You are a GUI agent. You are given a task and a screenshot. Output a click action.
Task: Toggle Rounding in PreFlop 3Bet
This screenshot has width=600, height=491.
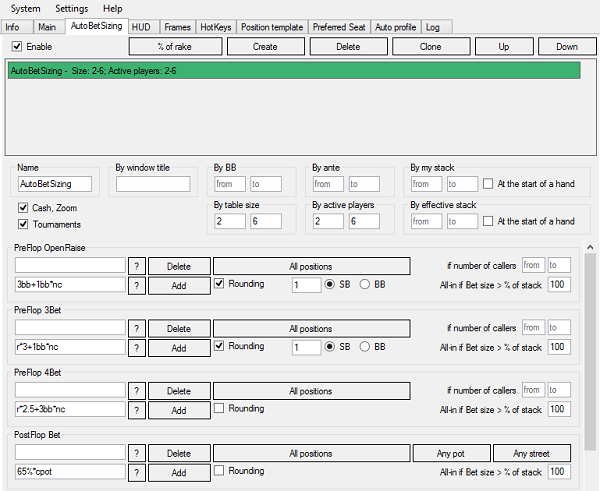(219, 346)
